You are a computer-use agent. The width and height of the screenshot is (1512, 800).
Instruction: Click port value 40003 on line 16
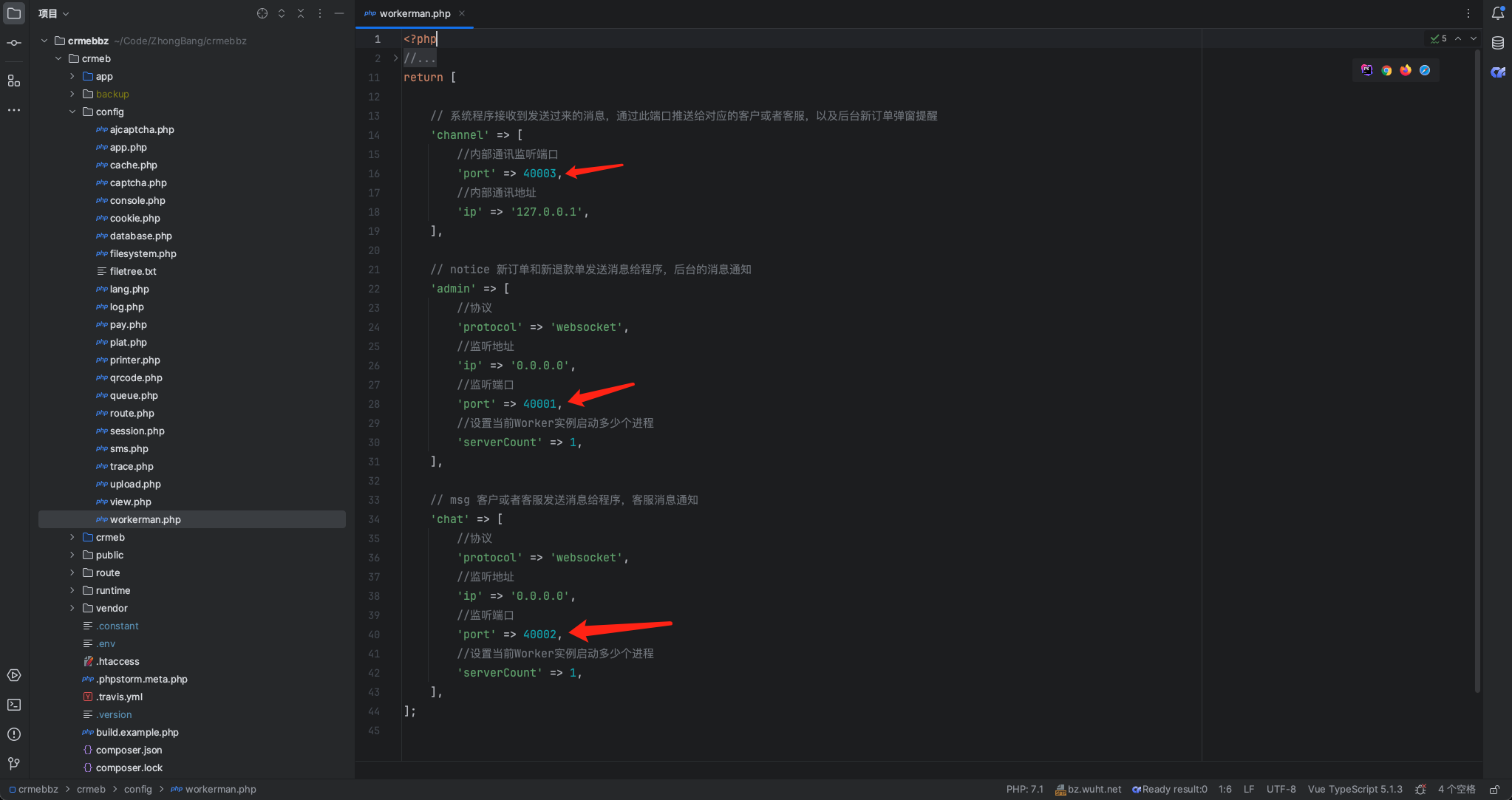539,174
